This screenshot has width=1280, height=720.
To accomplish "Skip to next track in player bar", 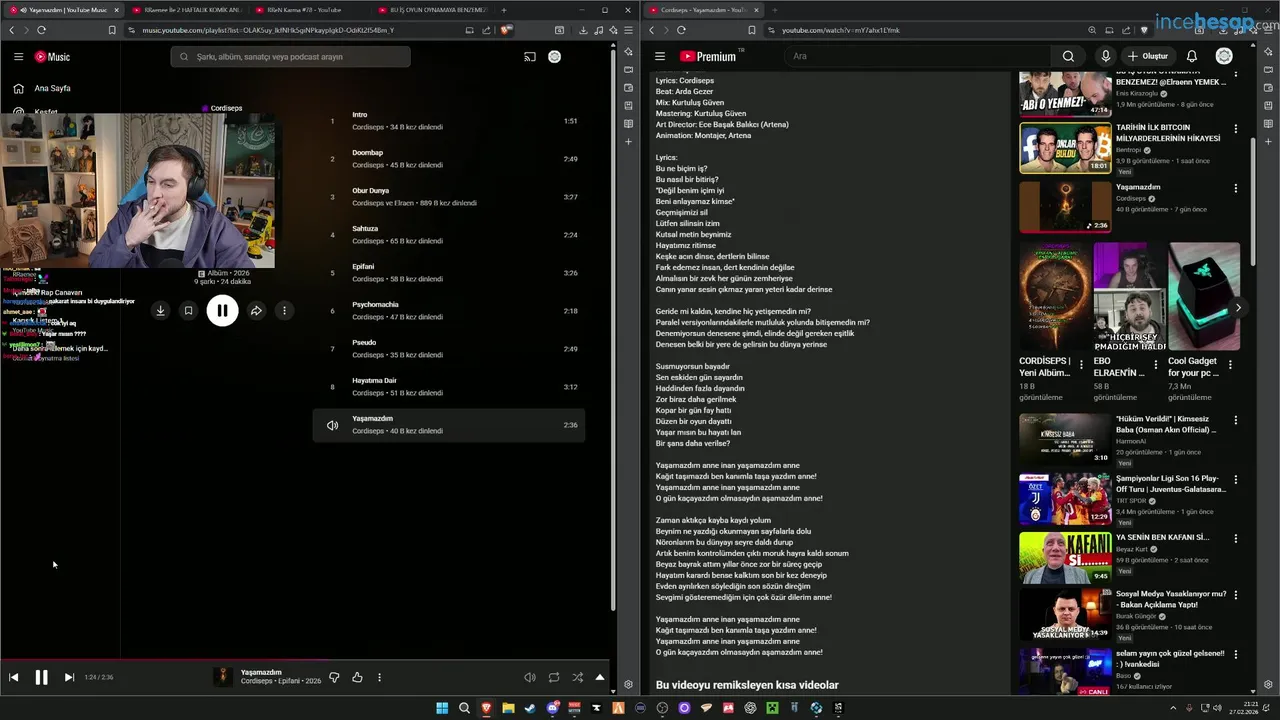I will (69, 677).
